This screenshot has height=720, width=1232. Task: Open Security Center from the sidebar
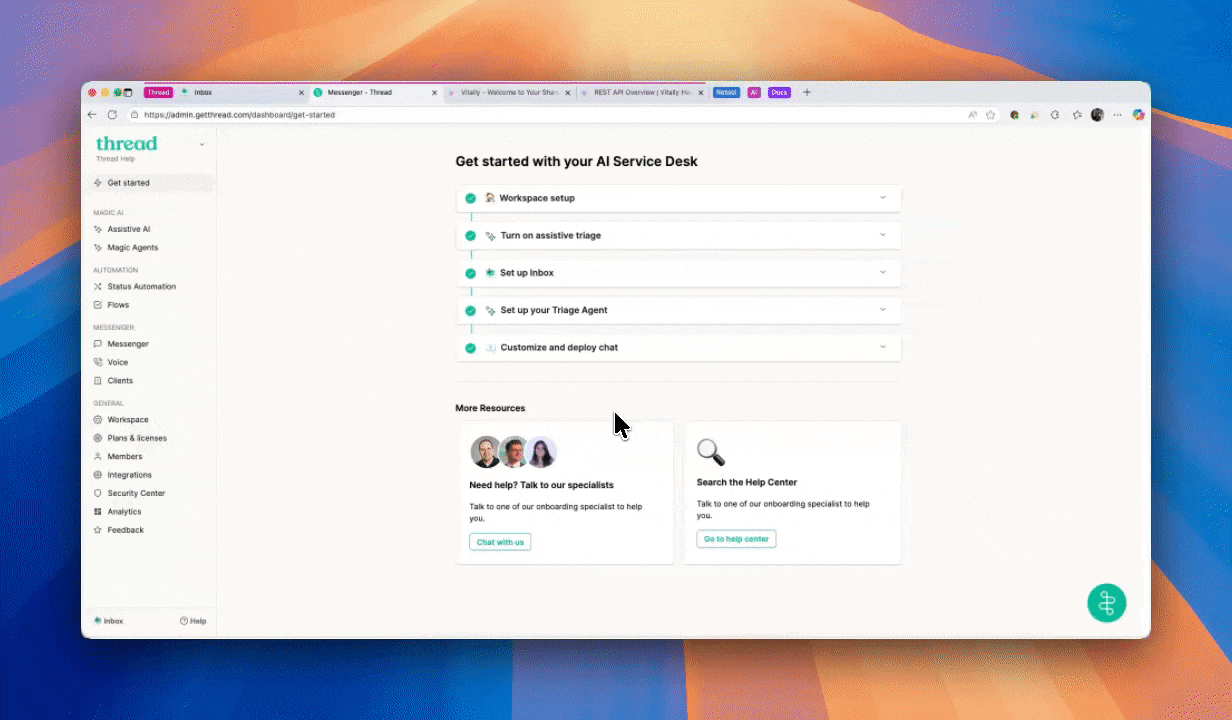[136, 493]
